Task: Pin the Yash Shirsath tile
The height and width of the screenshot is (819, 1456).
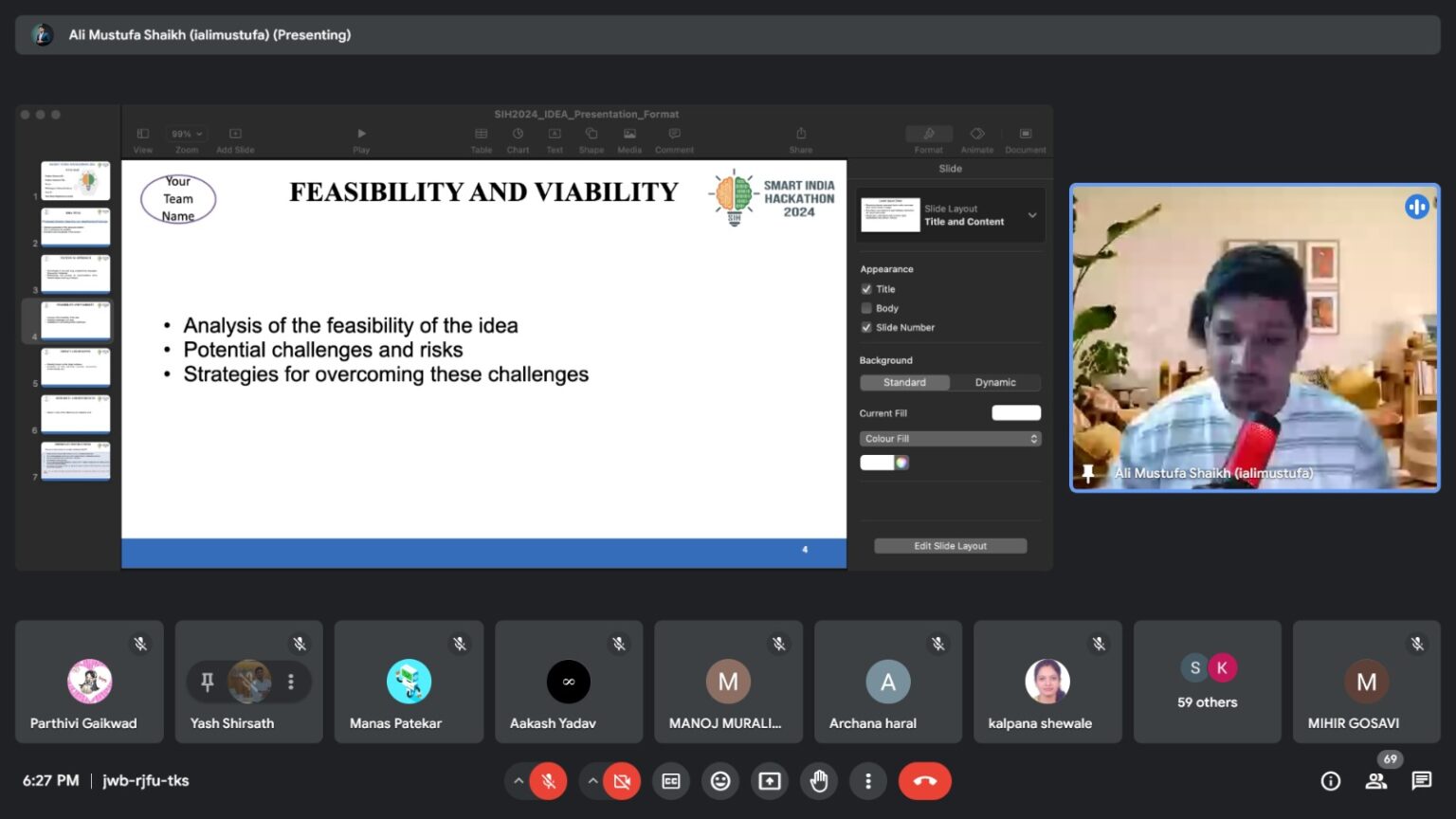Action: (x=208, y=682)
